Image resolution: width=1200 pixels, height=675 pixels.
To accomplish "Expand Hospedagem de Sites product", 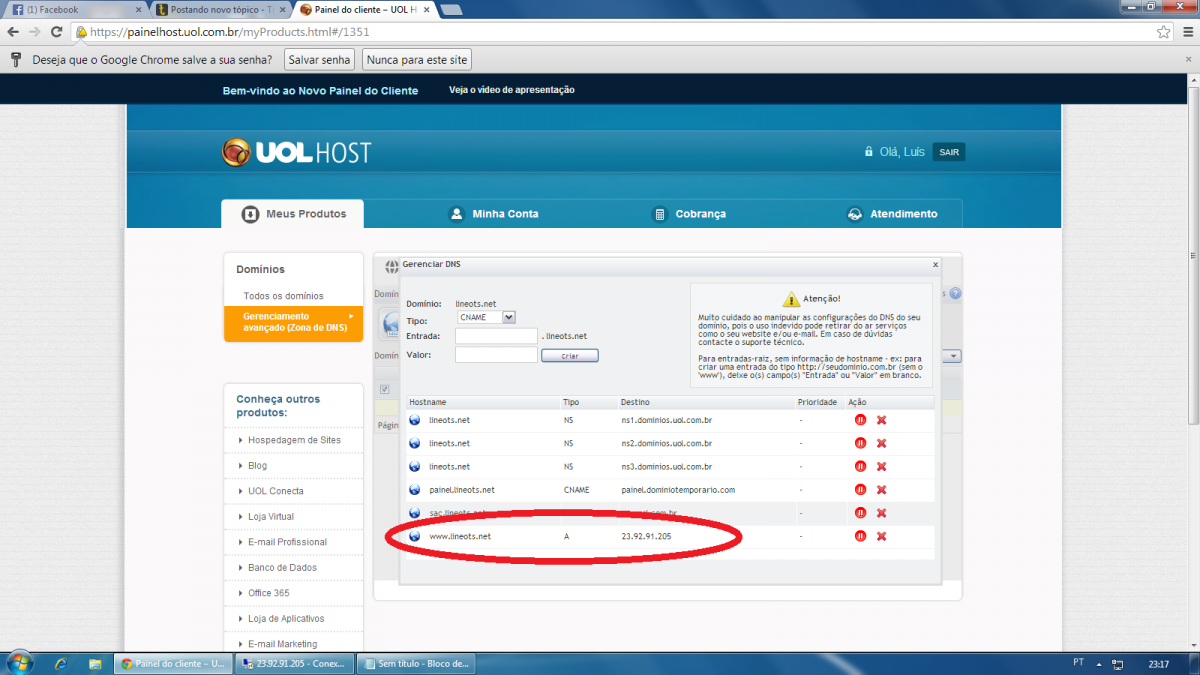I will [294, 440].
